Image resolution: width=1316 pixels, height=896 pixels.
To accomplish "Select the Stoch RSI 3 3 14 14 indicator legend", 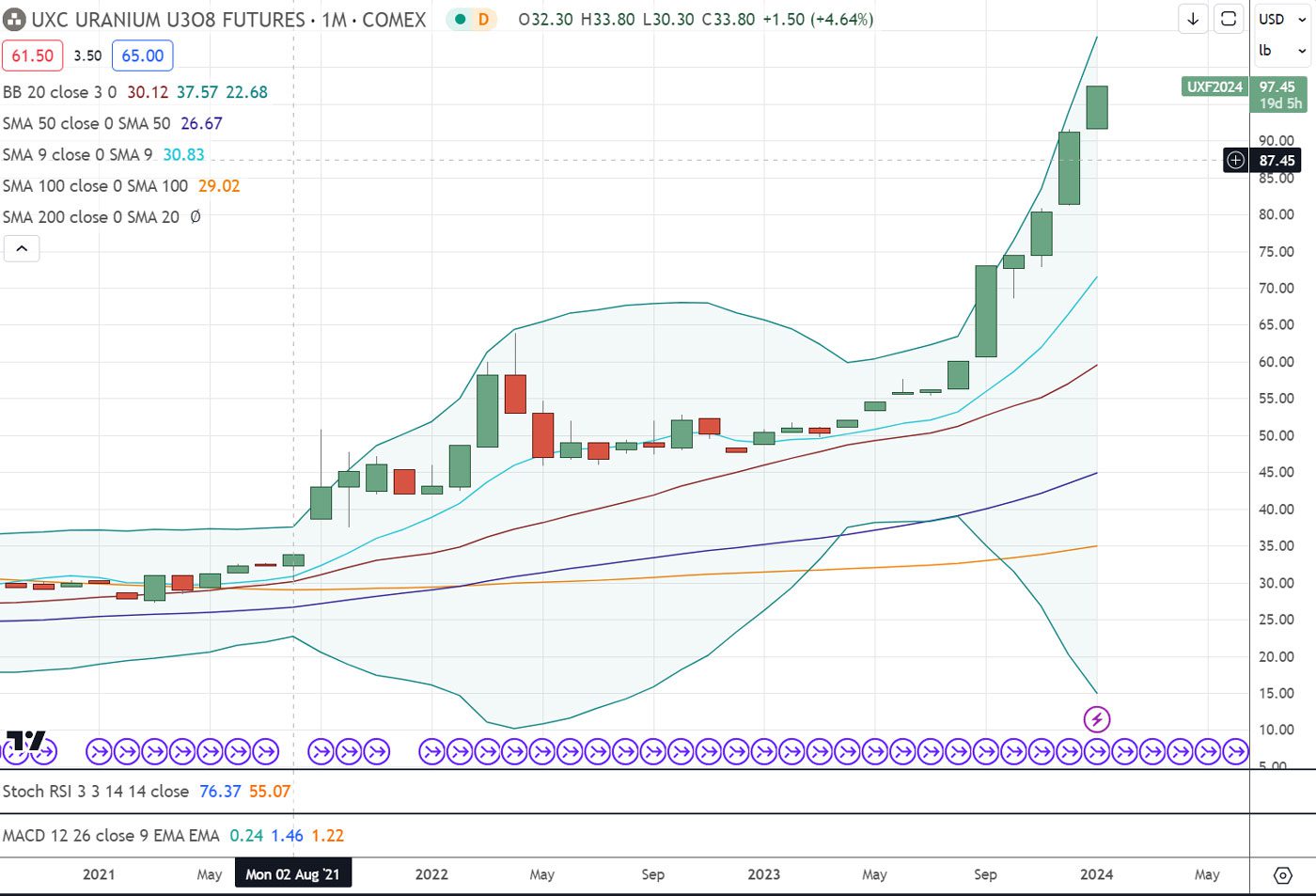I will (x=95, y=792).
